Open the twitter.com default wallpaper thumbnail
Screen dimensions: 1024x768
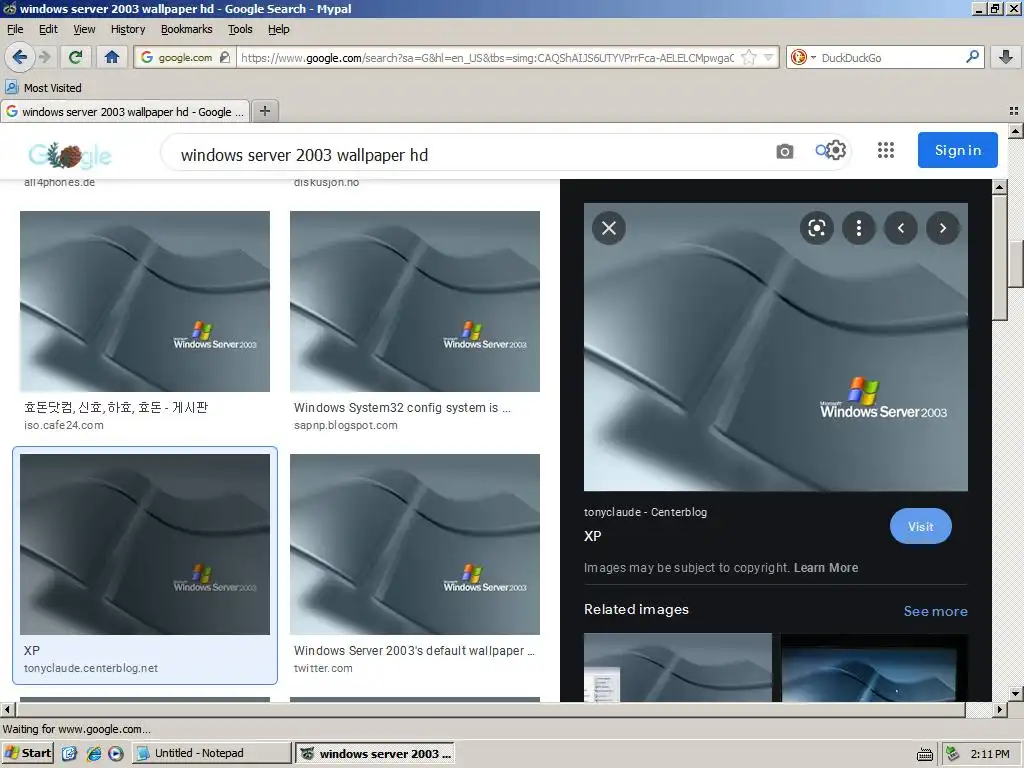[415, 544]
